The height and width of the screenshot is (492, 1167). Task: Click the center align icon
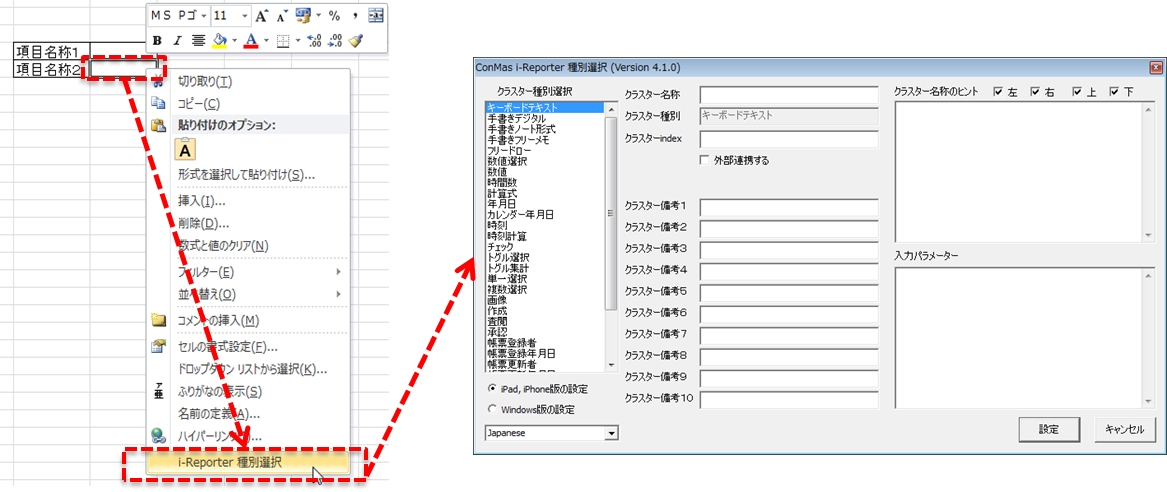click(198, 41)
